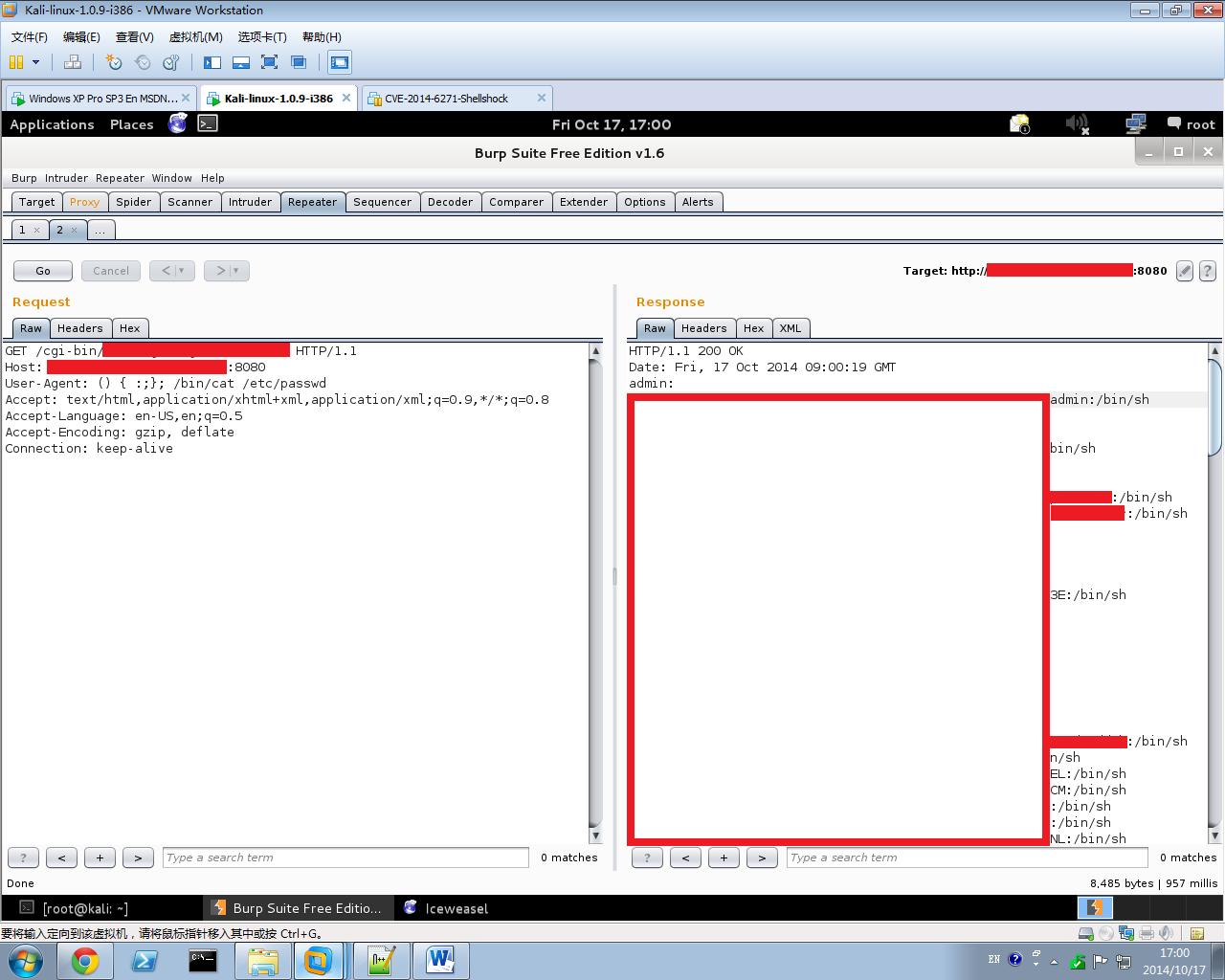Viewport: 1225px width, 980px height.
Task: Revert to previous snapshot using toolbar icon
Action: point(143,62)
